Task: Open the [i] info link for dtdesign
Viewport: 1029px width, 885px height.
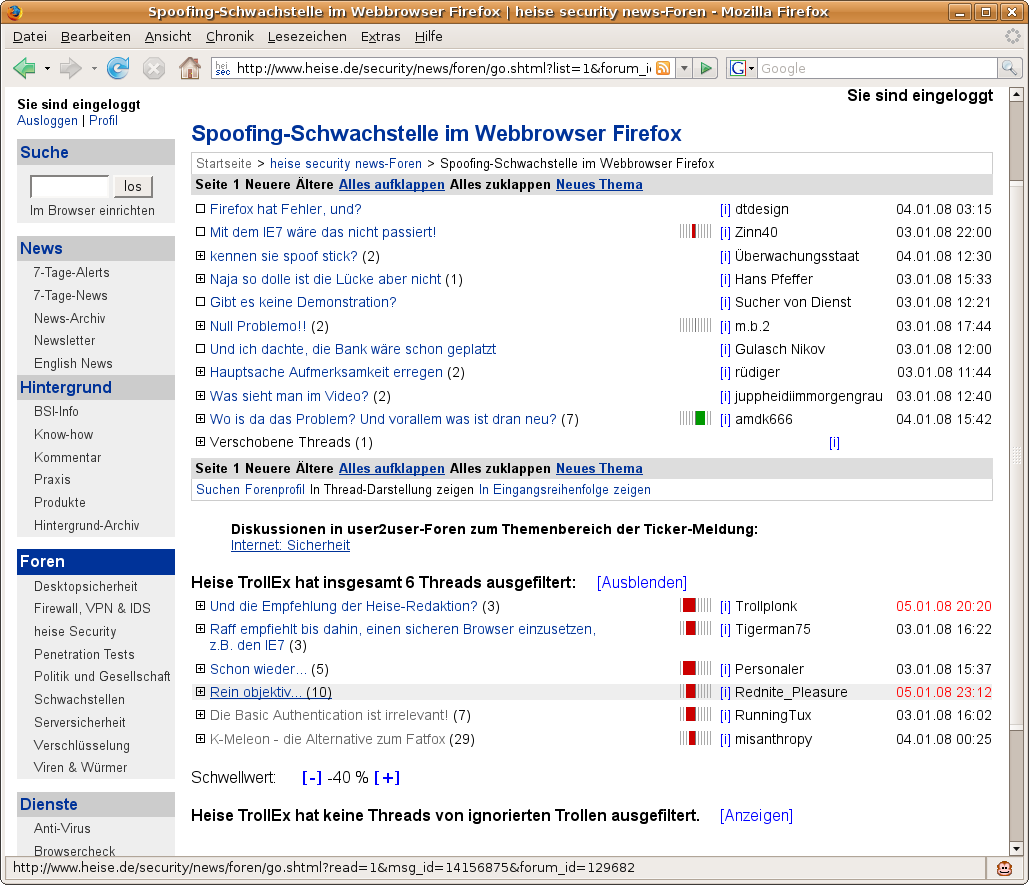Action: (x=725, y=209)
